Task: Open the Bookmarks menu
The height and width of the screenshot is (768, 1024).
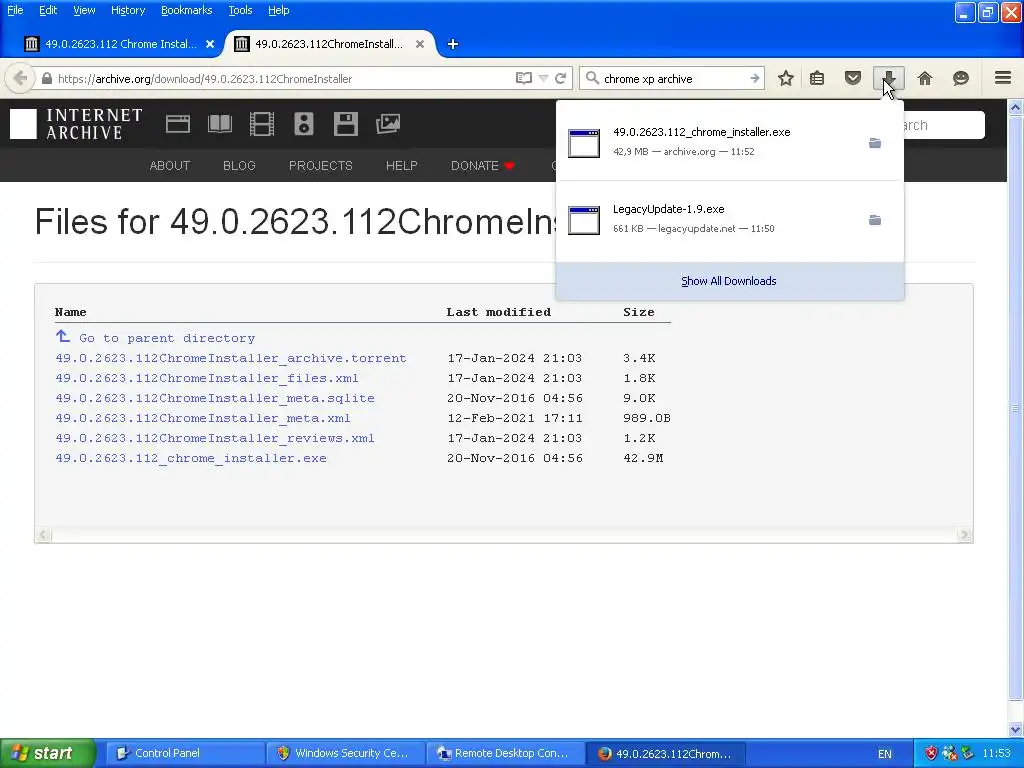Action: point(187,10)
